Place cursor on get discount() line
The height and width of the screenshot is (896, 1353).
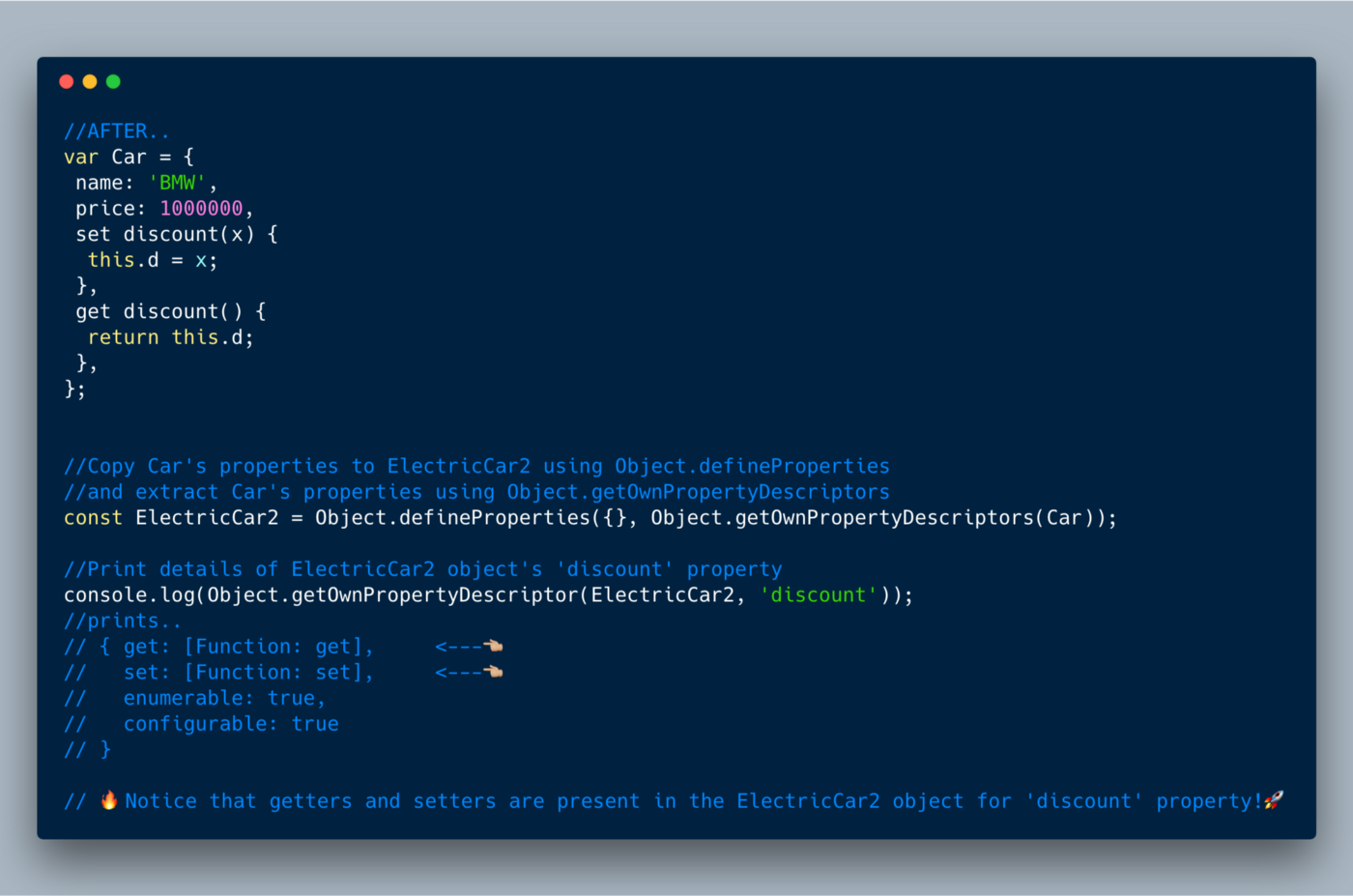[170, 312]
